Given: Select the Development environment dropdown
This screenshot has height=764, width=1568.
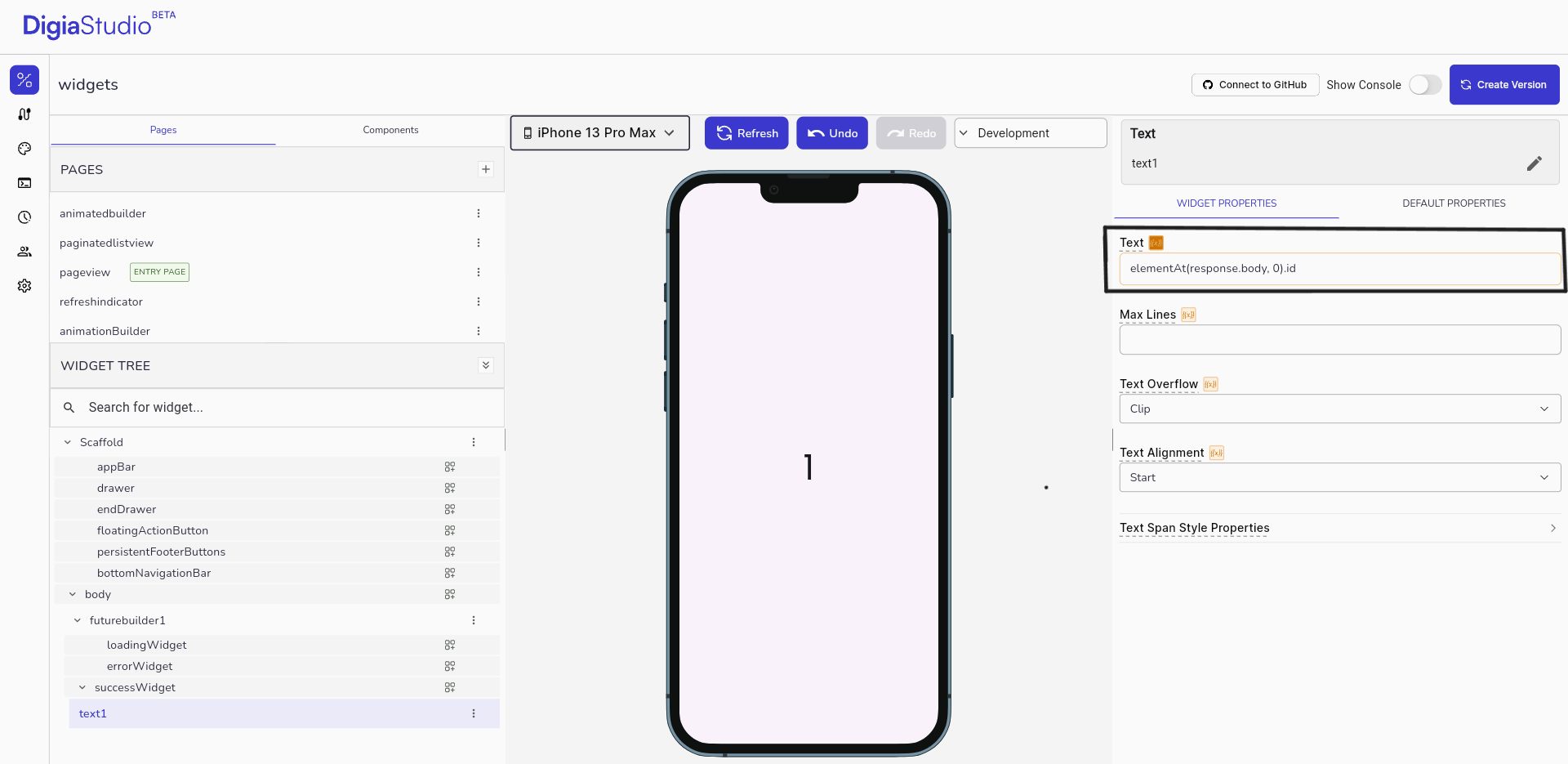Looking at the screenshot, I should (1030, 133).
